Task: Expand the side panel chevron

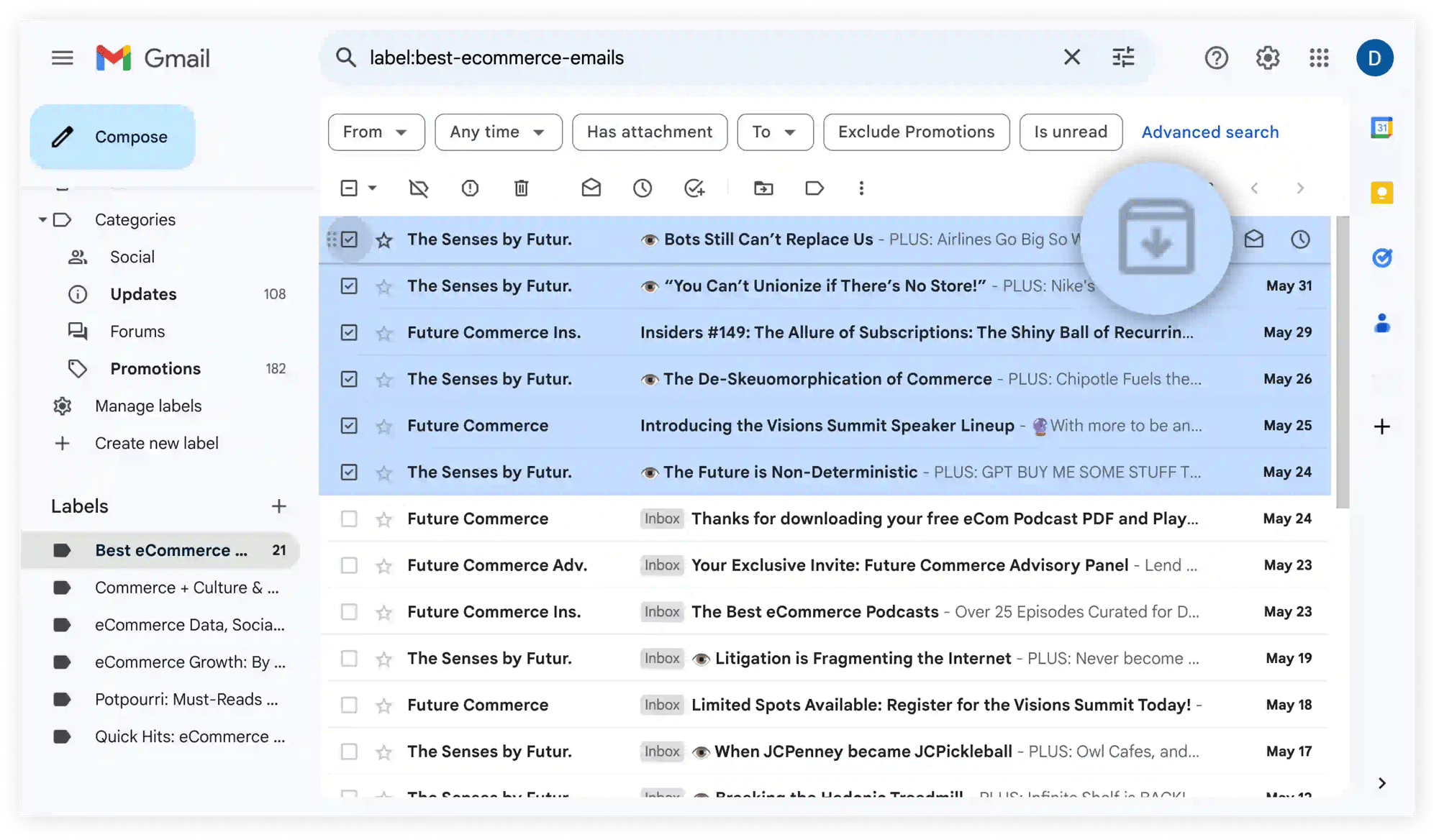Action: 1381,783
